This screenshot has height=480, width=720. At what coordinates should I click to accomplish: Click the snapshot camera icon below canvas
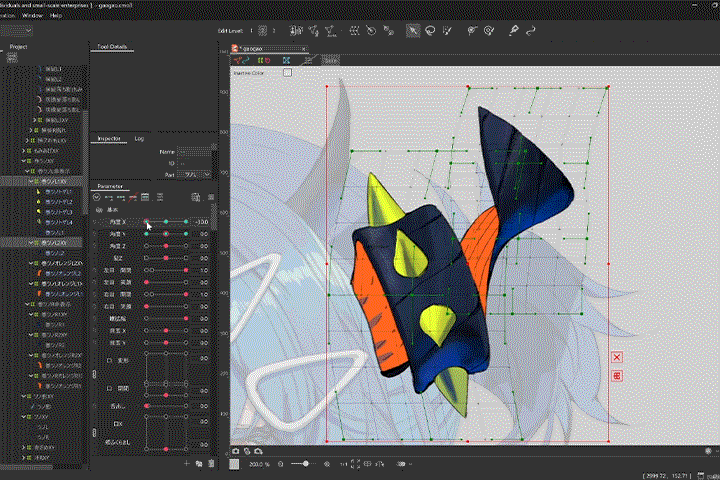coord(236,451)
